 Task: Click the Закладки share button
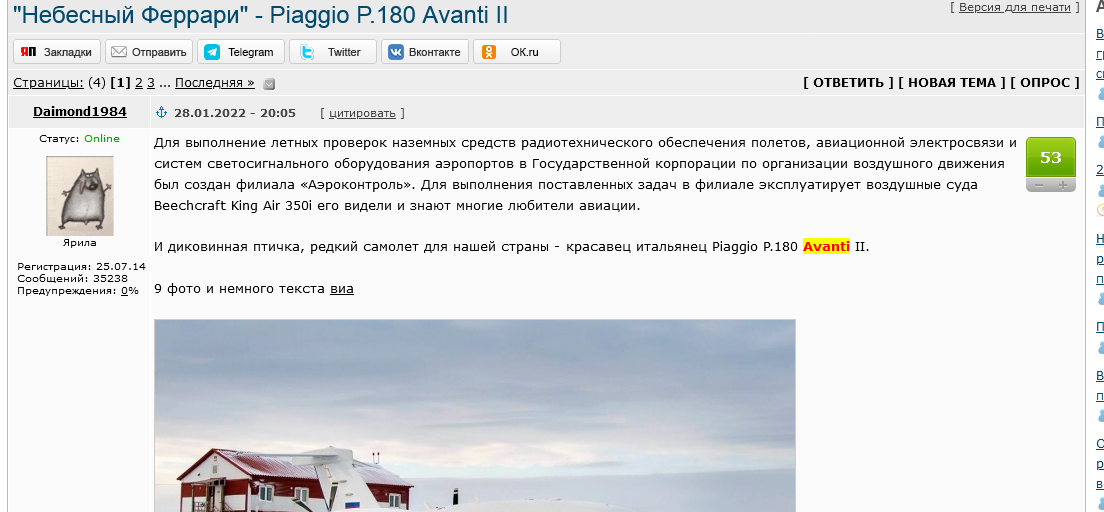click(x=57, y=51)
